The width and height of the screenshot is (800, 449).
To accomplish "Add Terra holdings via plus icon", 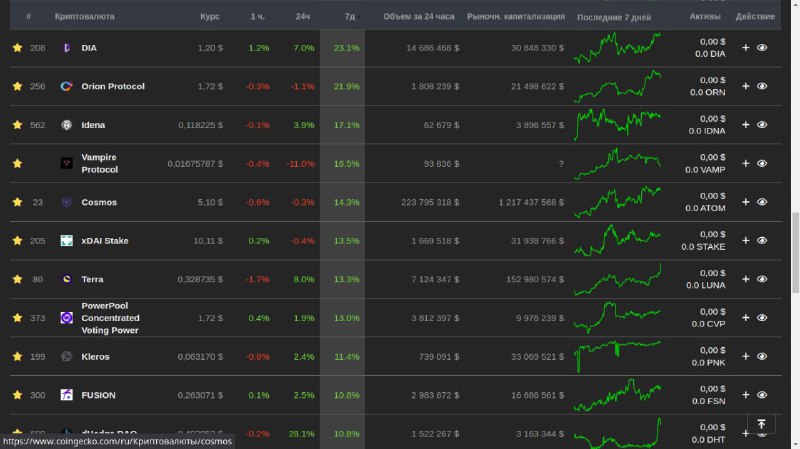I will coord(745,279).
